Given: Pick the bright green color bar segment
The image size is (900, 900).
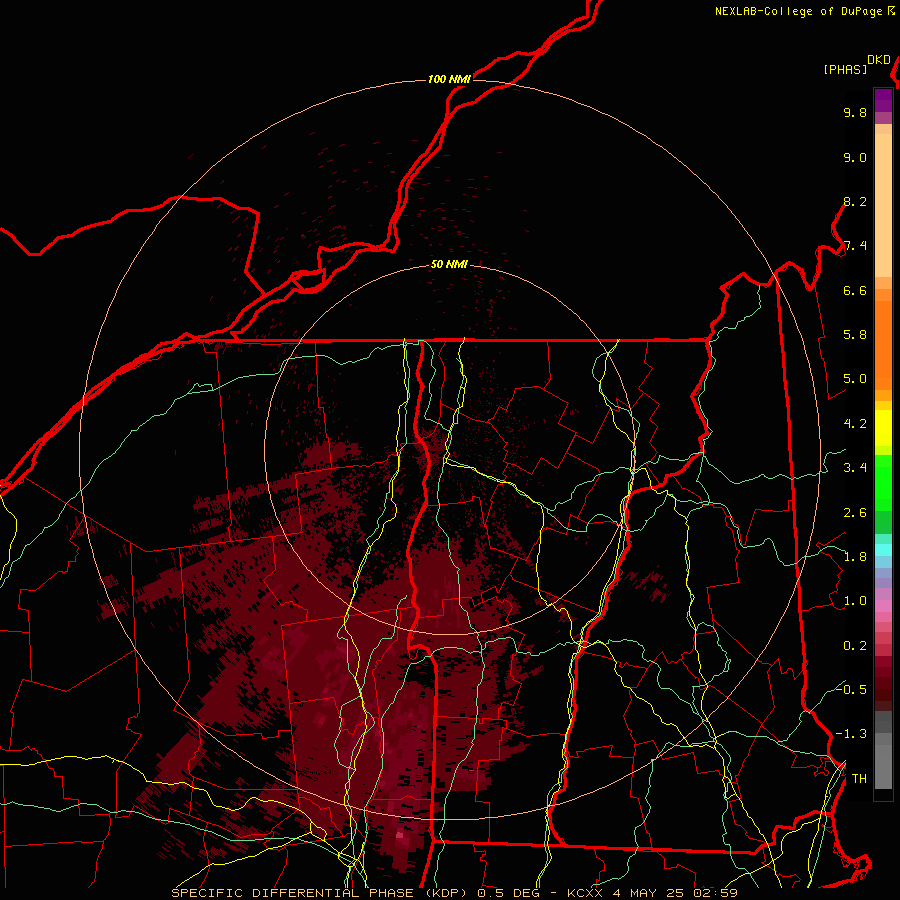Looking at the screenshot, I should 883,483.
